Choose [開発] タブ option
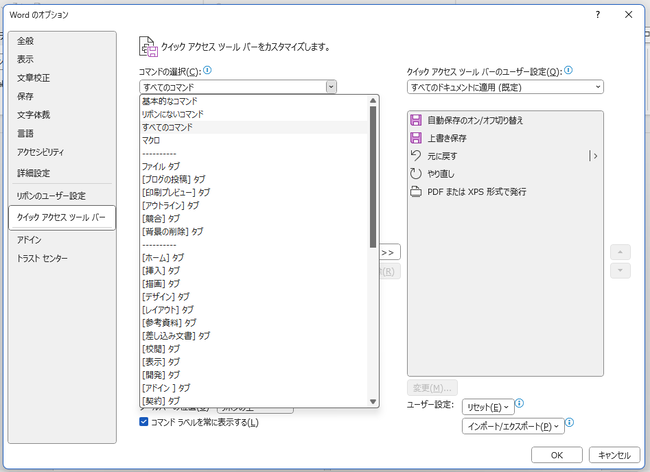This screenshot has height=472, width=650. (x=253, y=375)
